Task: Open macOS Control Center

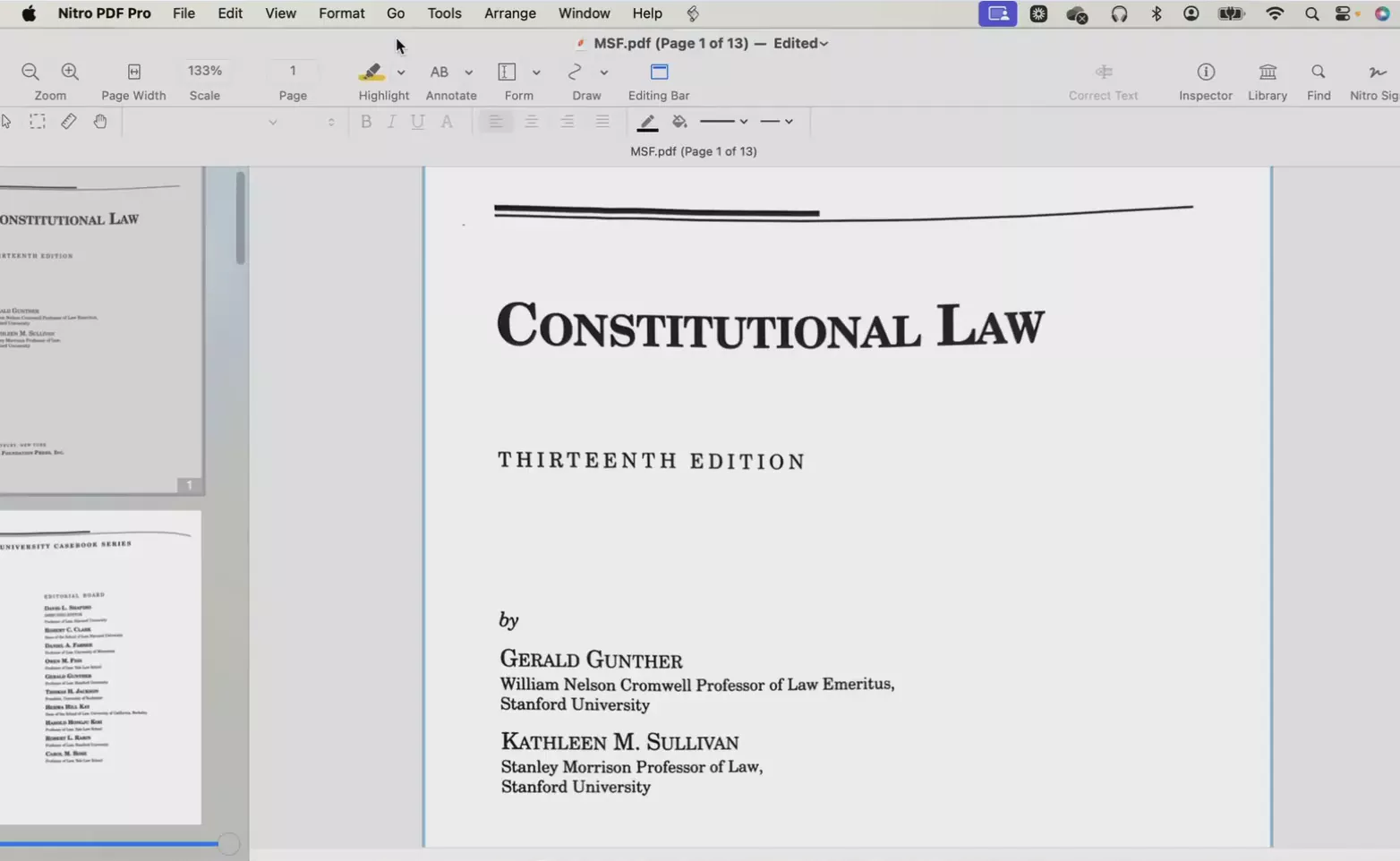Action: coord(1345,13)
